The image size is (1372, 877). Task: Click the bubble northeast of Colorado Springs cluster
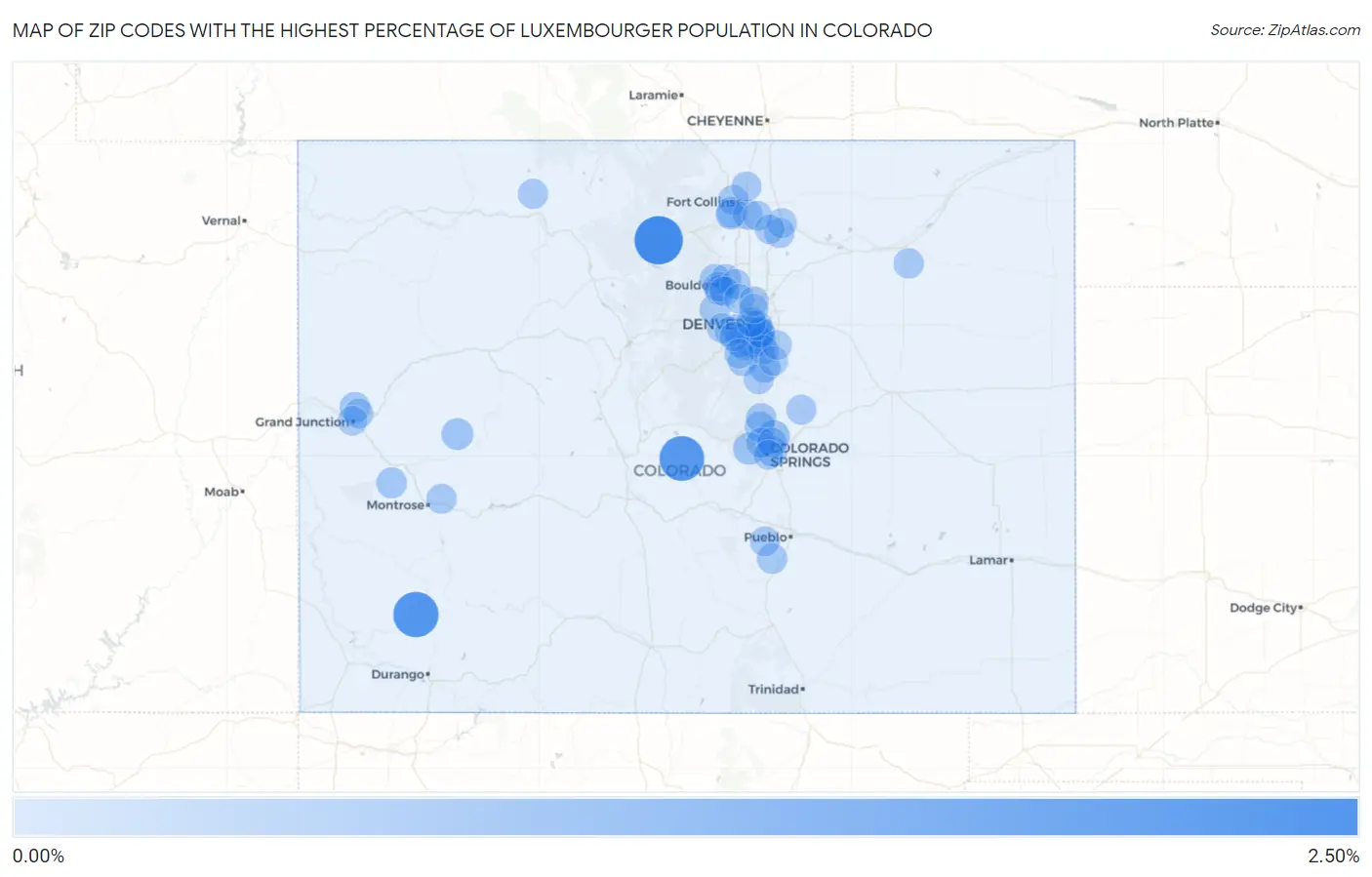click(801, 410)
